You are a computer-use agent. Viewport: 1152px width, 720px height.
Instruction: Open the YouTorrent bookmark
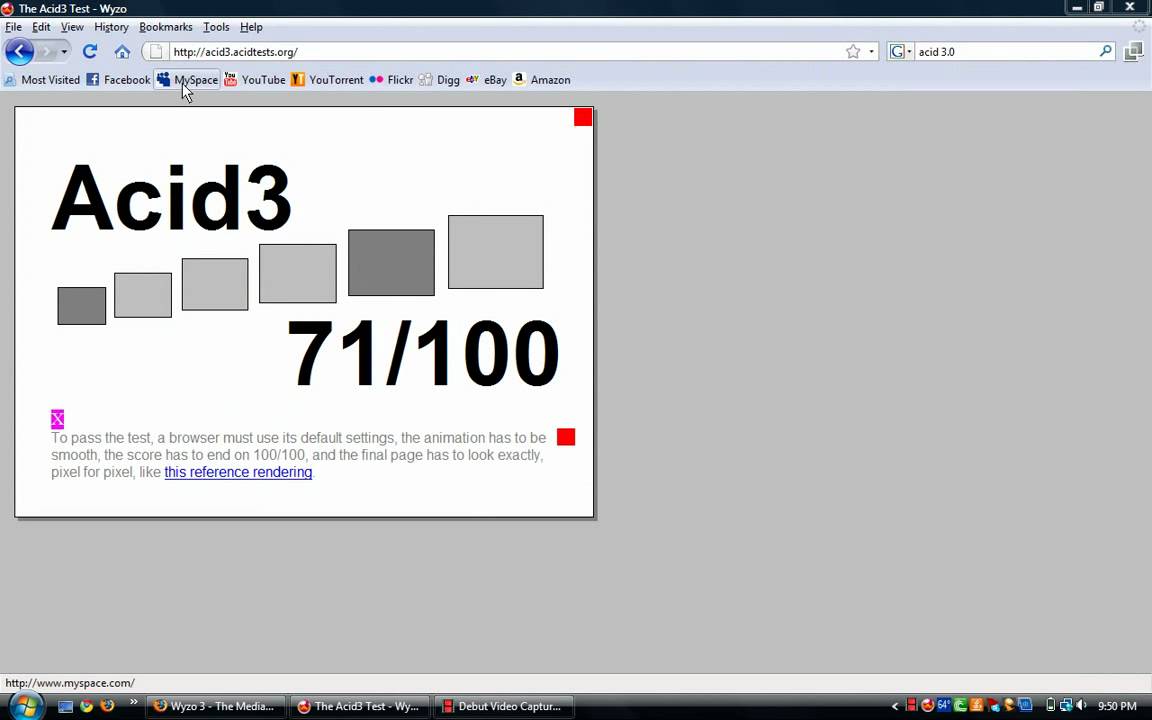click(x=327, y=80)
